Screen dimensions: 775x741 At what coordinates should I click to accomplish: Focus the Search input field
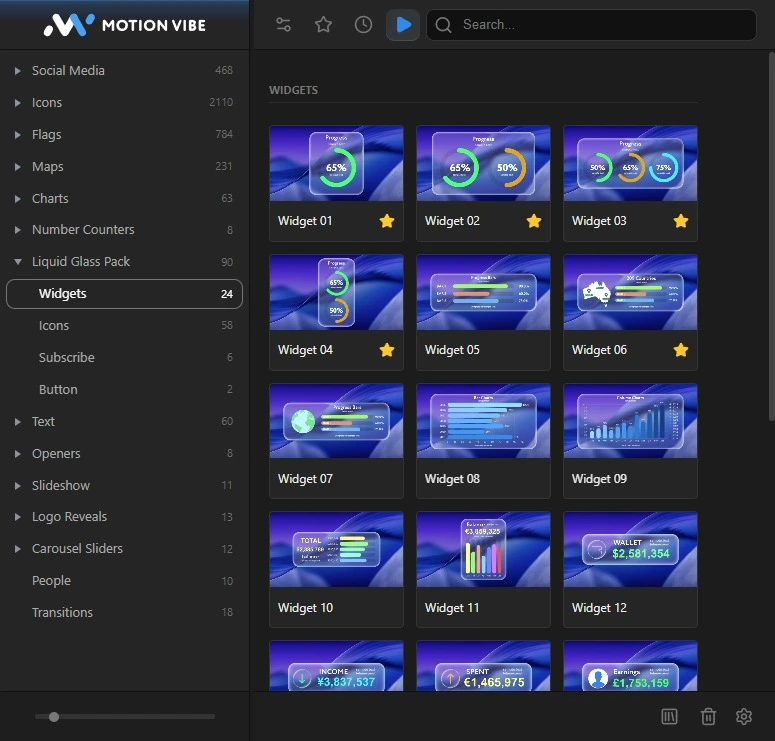pyautogui.click(x=591, y=25)
